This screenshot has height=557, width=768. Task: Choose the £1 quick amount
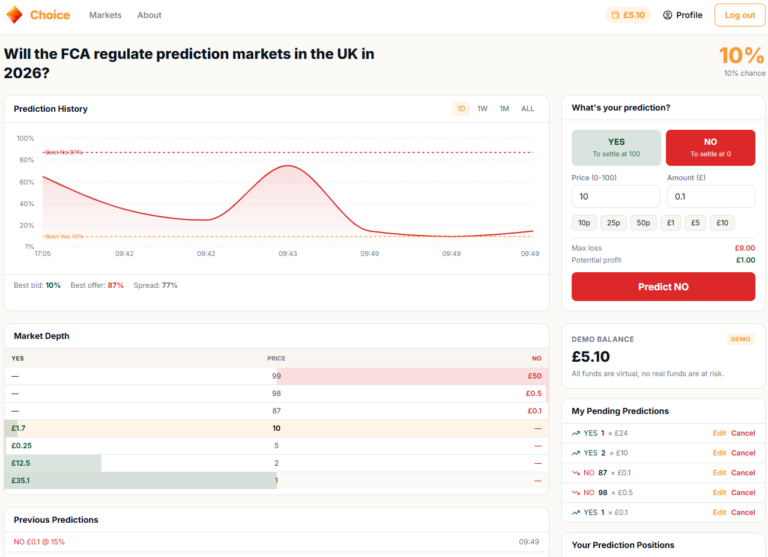[671, 223]
